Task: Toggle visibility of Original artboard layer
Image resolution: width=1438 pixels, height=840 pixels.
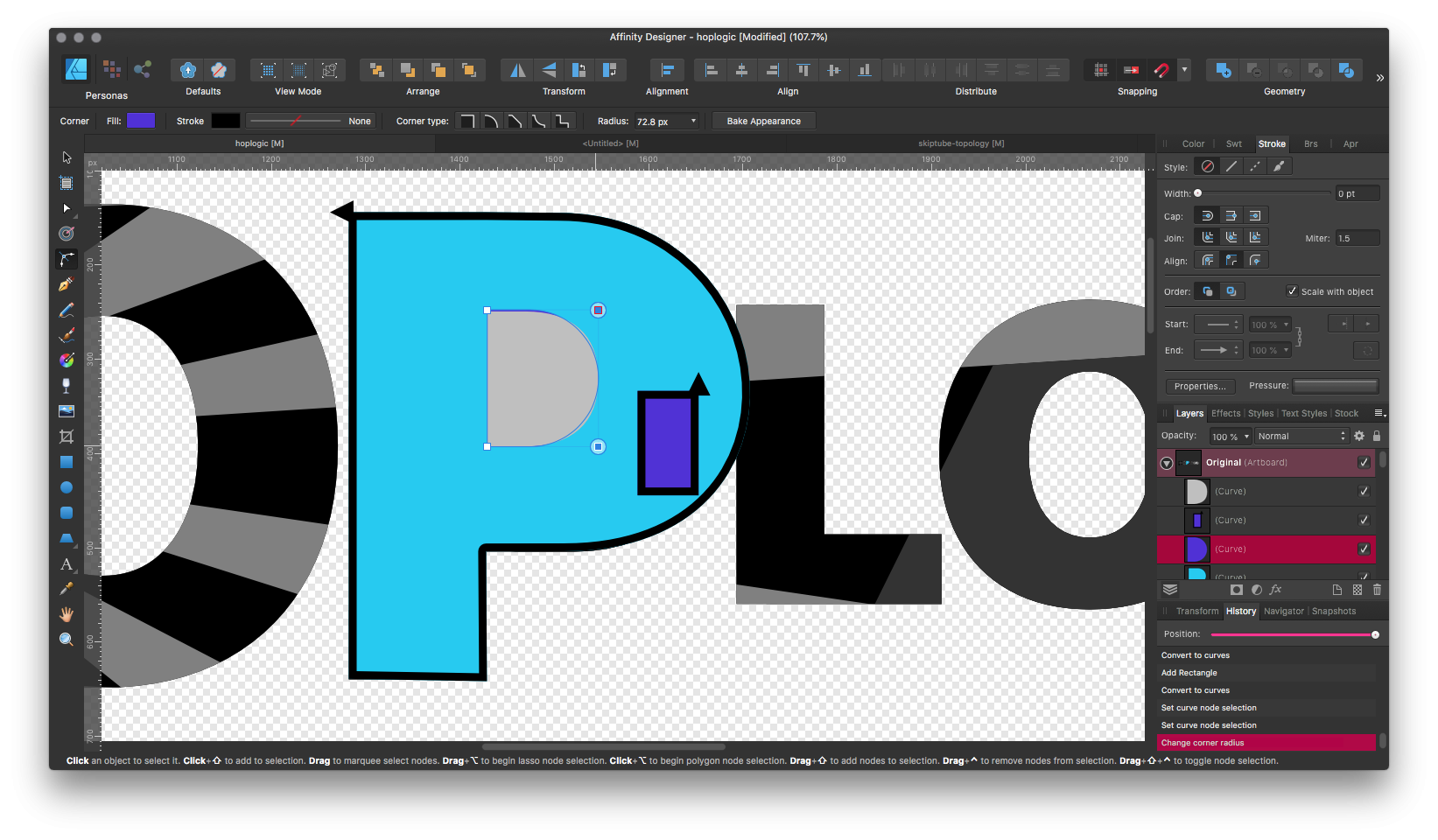Action: coord(1364,462)
